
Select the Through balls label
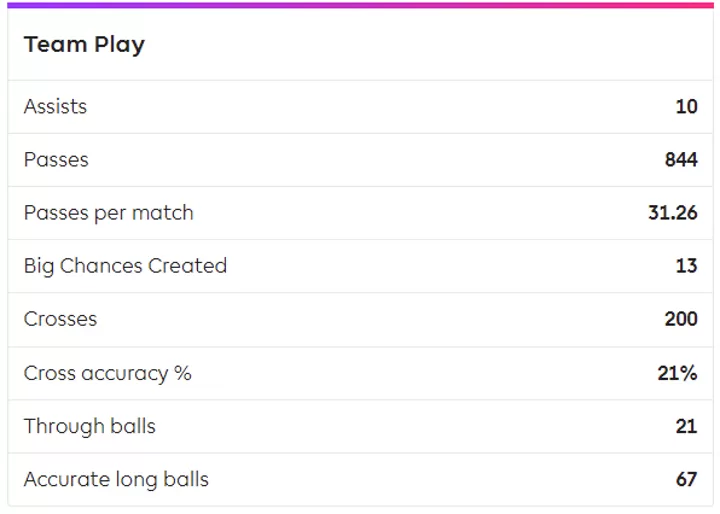tap(90, 426)
